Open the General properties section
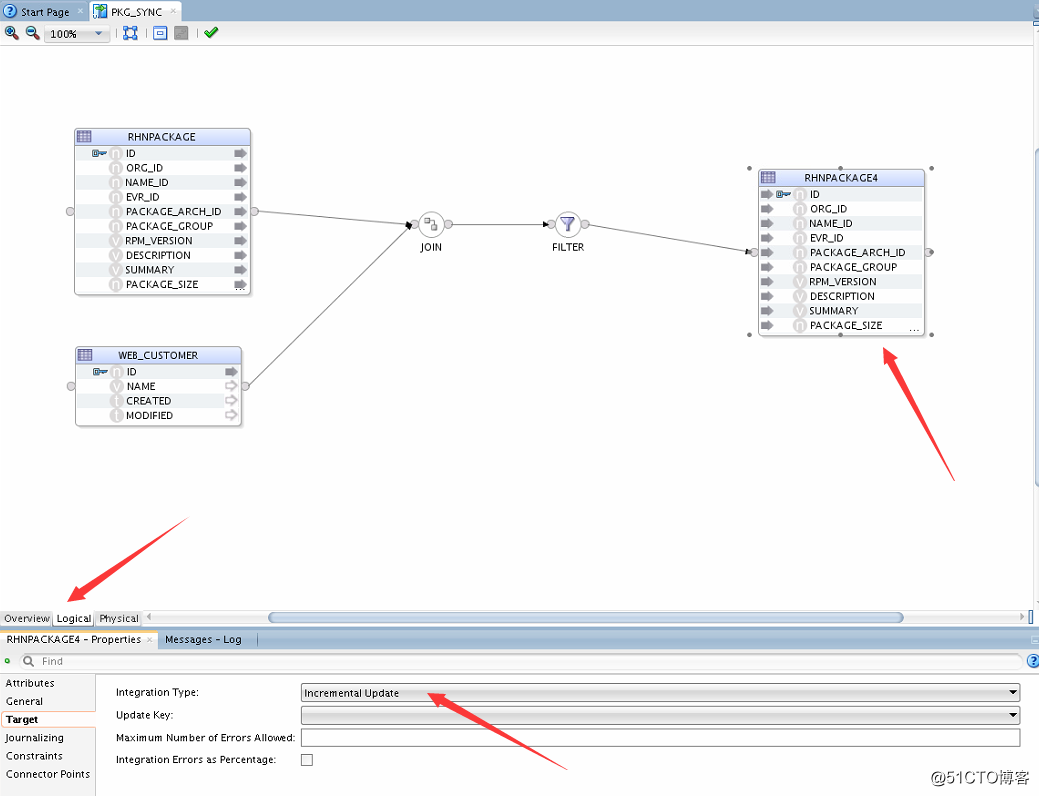The image size is (1039, 796). pyautogui.click(x=25, y=701)
